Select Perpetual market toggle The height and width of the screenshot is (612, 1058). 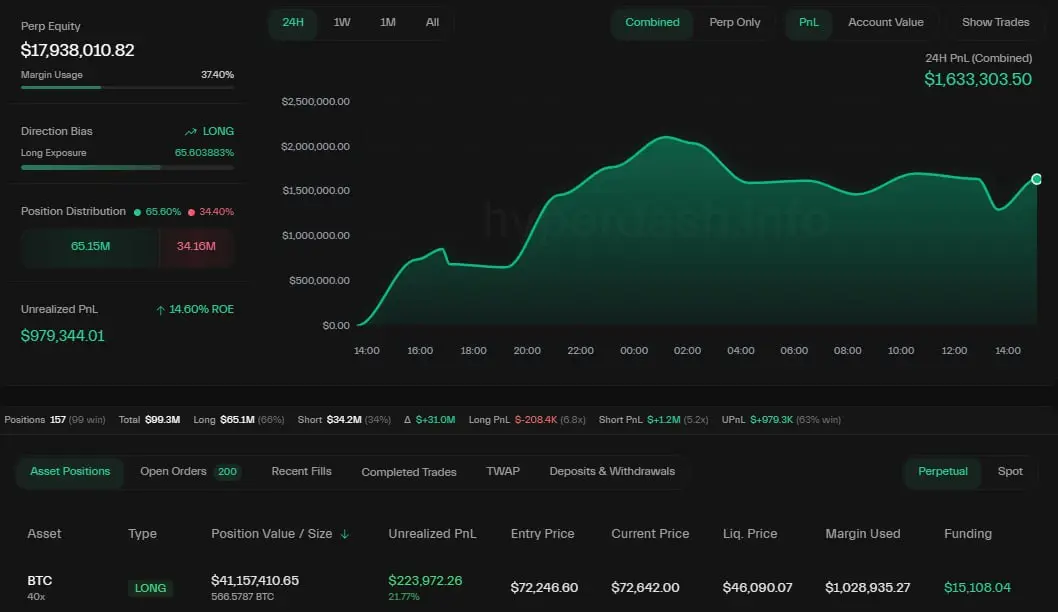943,471
